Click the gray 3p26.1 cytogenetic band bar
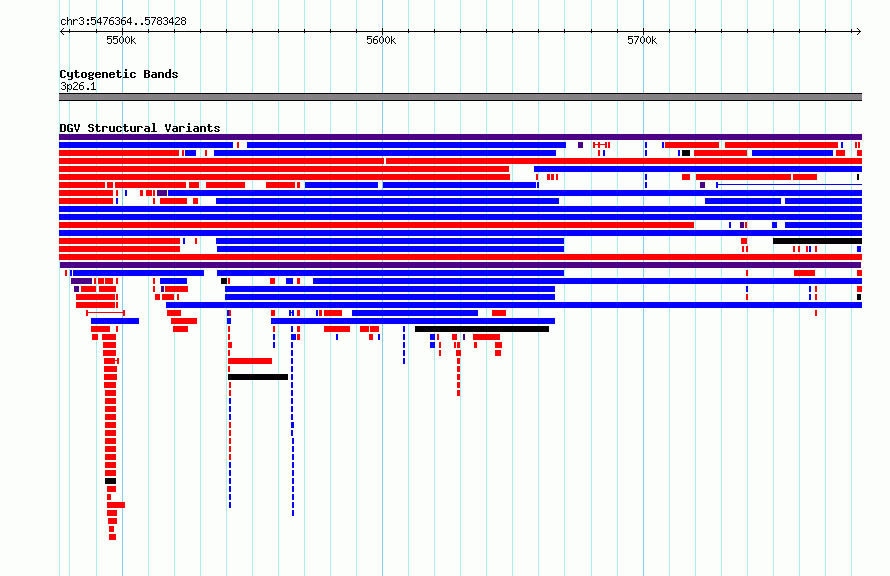The image size is (890, 576). pos(460,97)
